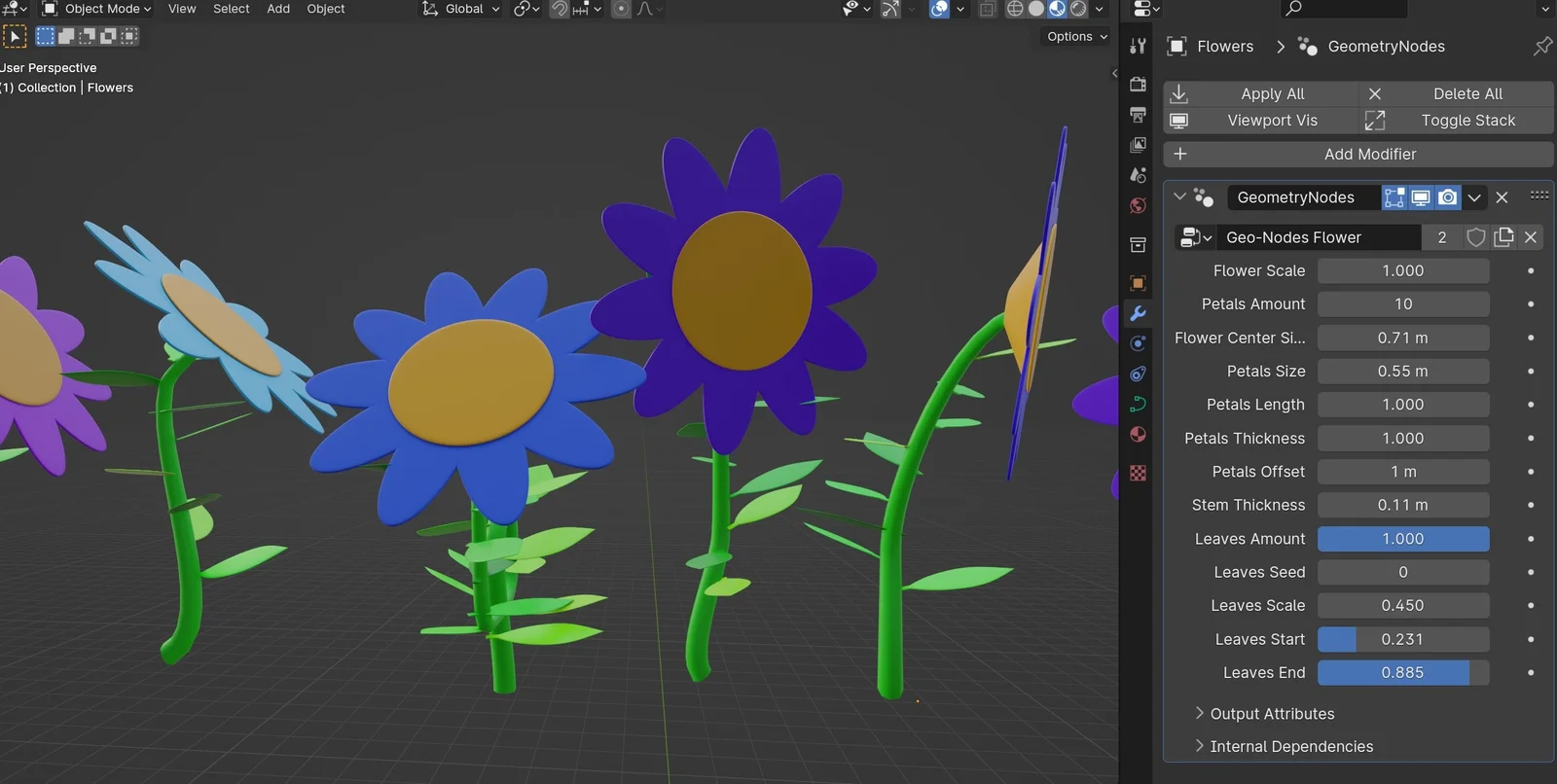This screenshot has width=1557, height=784.
Task: Set selection mode to extend
Action: click(66, 36)
